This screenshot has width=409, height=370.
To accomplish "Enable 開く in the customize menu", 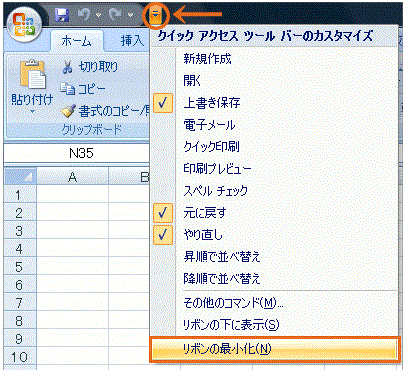I will 274,81.
